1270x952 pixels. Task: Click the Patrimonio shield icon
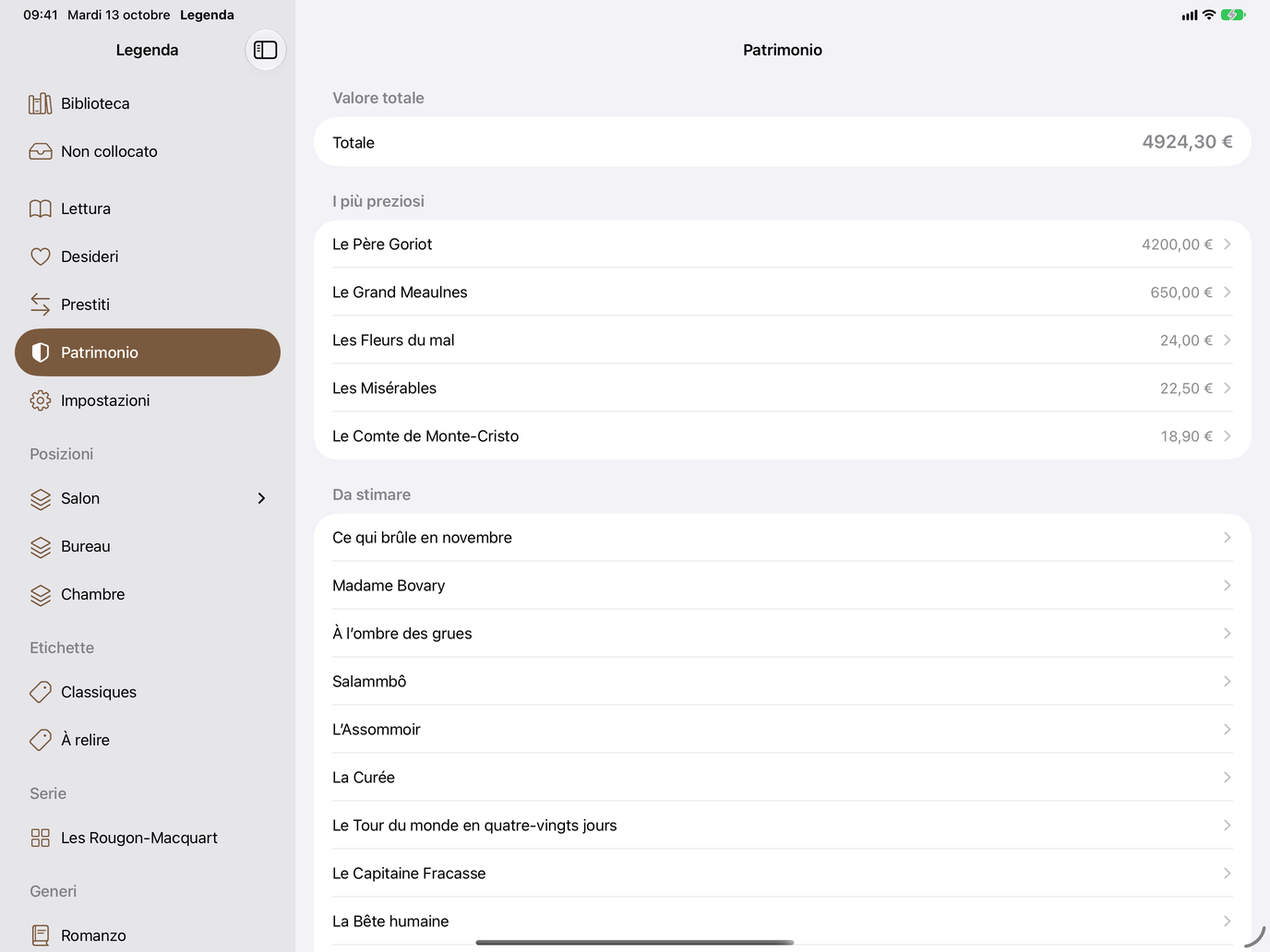click(x=41, y=352)
